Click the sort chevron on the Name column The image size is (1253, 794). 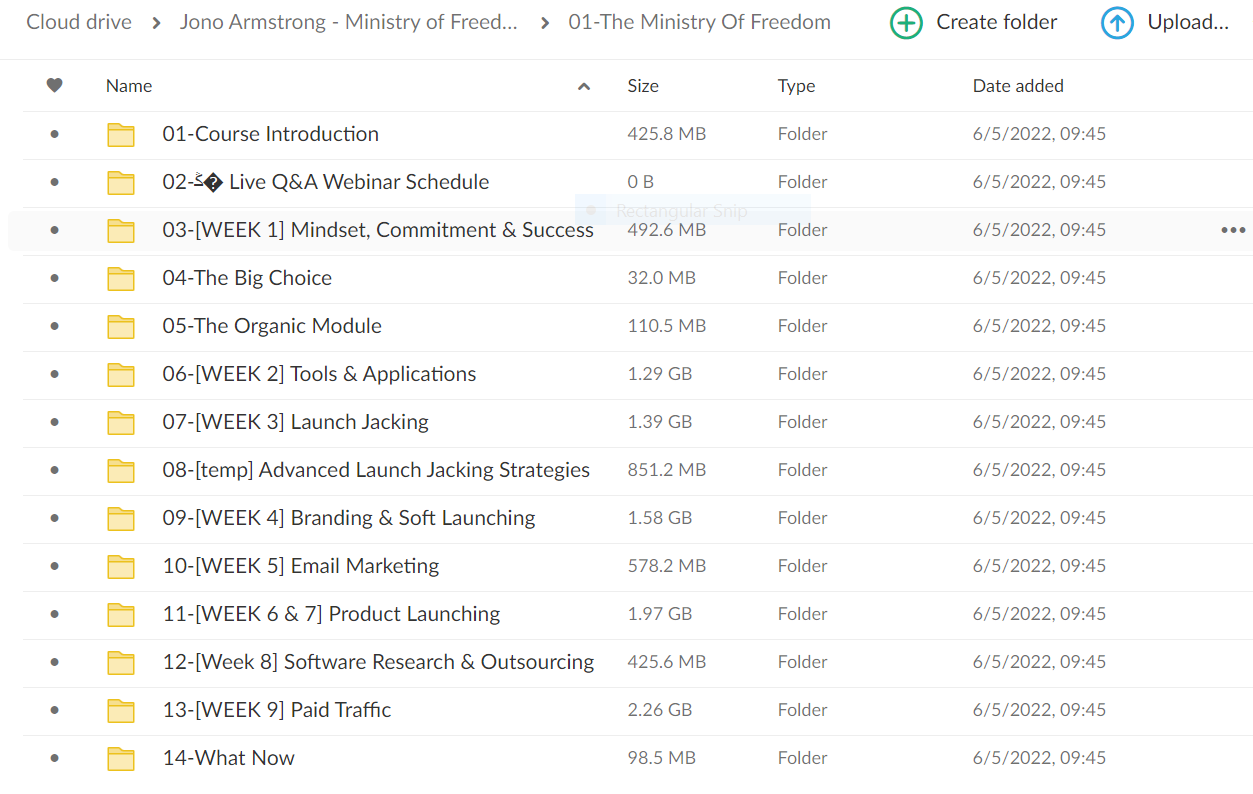[583, 87]
